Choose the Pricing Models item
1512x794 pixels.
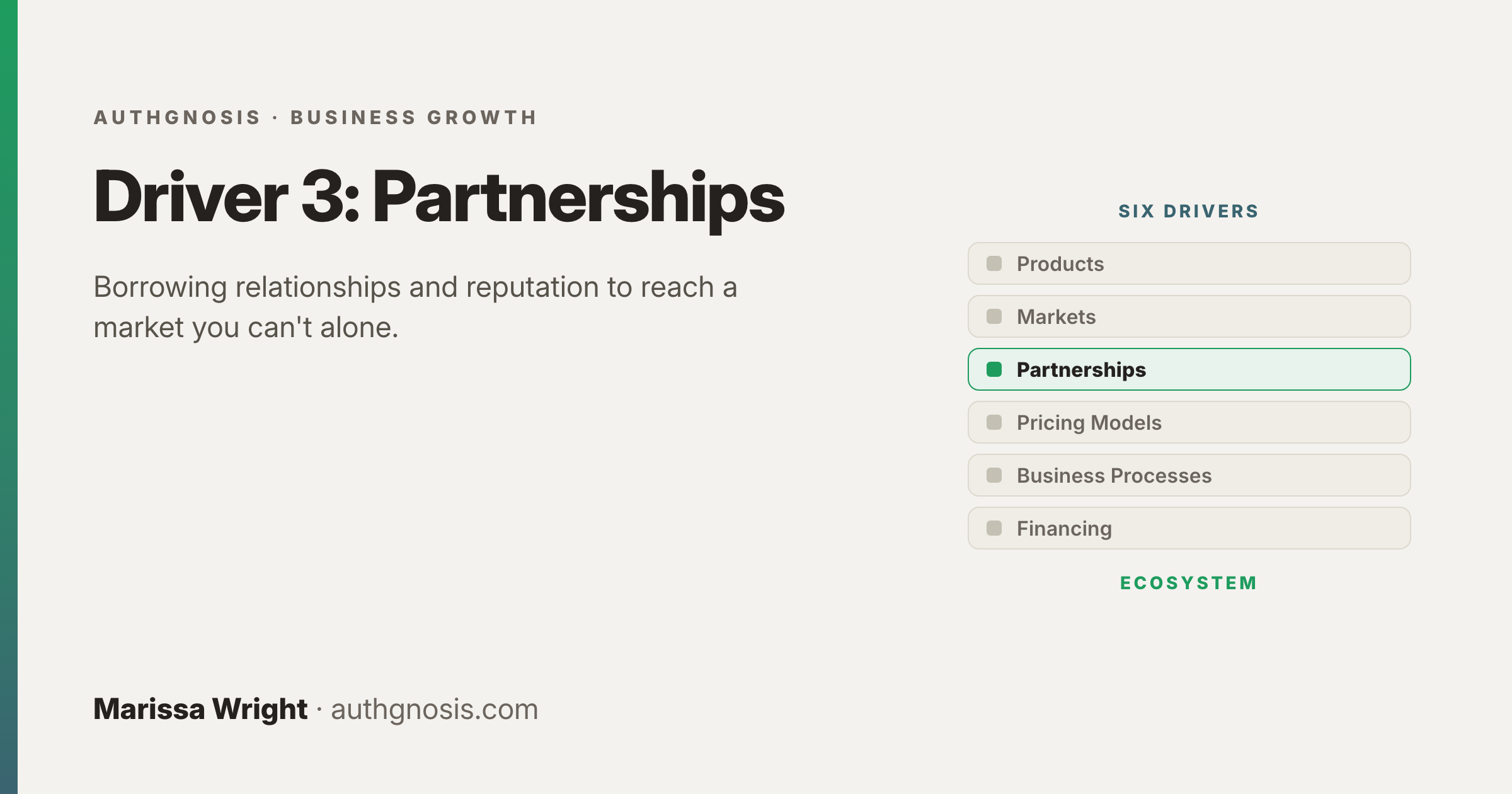click(x=1189, y=422)
